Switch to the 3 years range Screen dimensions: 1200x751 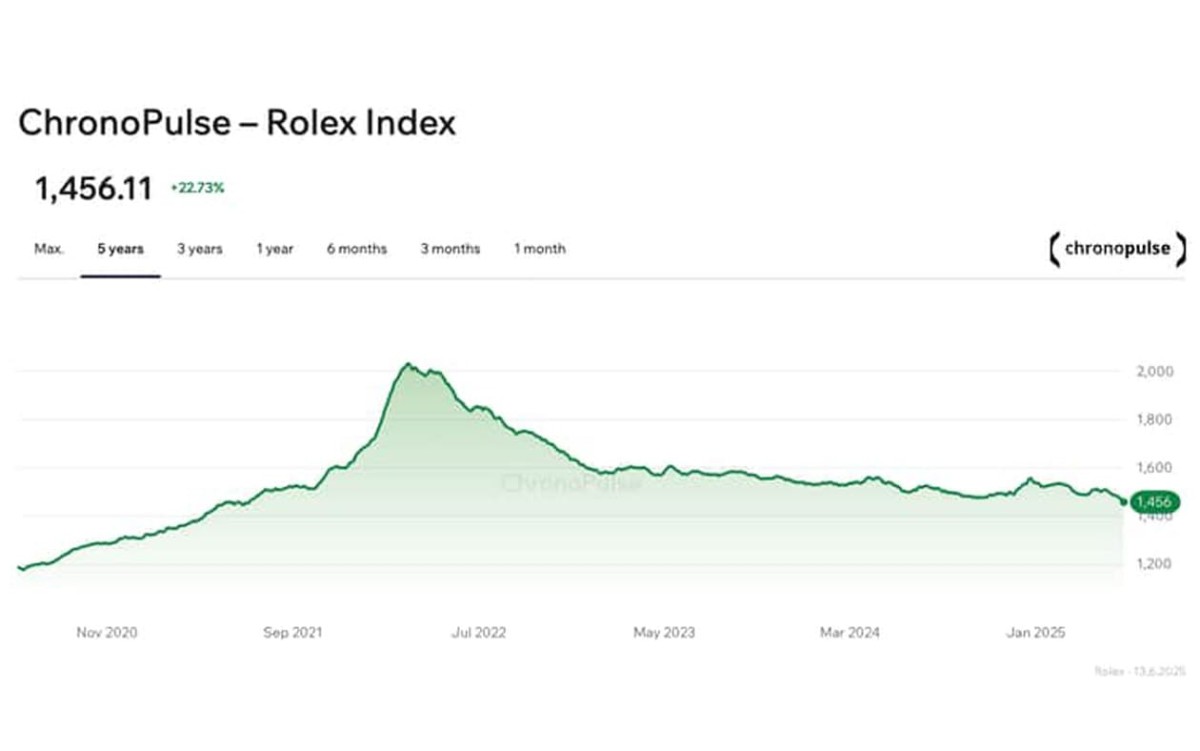point(200,249)
